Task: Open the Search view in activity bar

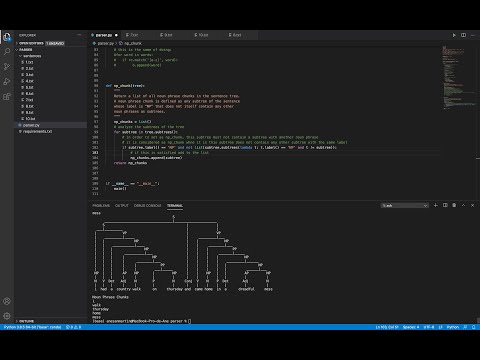Action: (7, 51)
